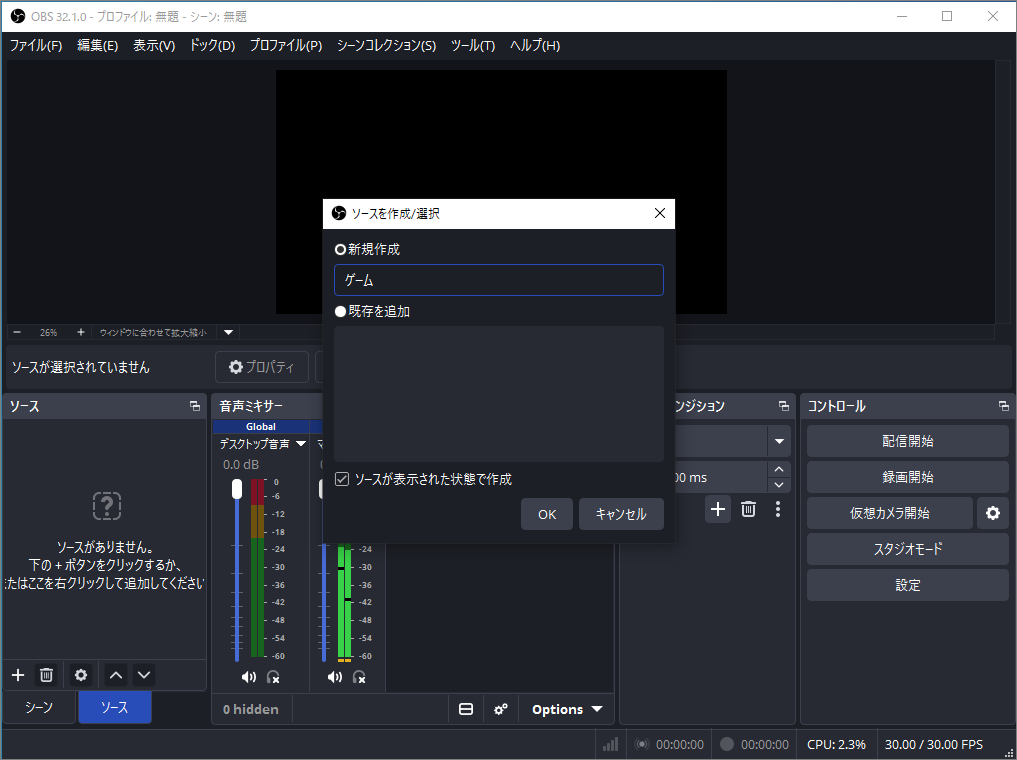Float the コントロール dock with its pop-out icon
The width and height of the screenshot is (1017, 760).
[1003, 406]
